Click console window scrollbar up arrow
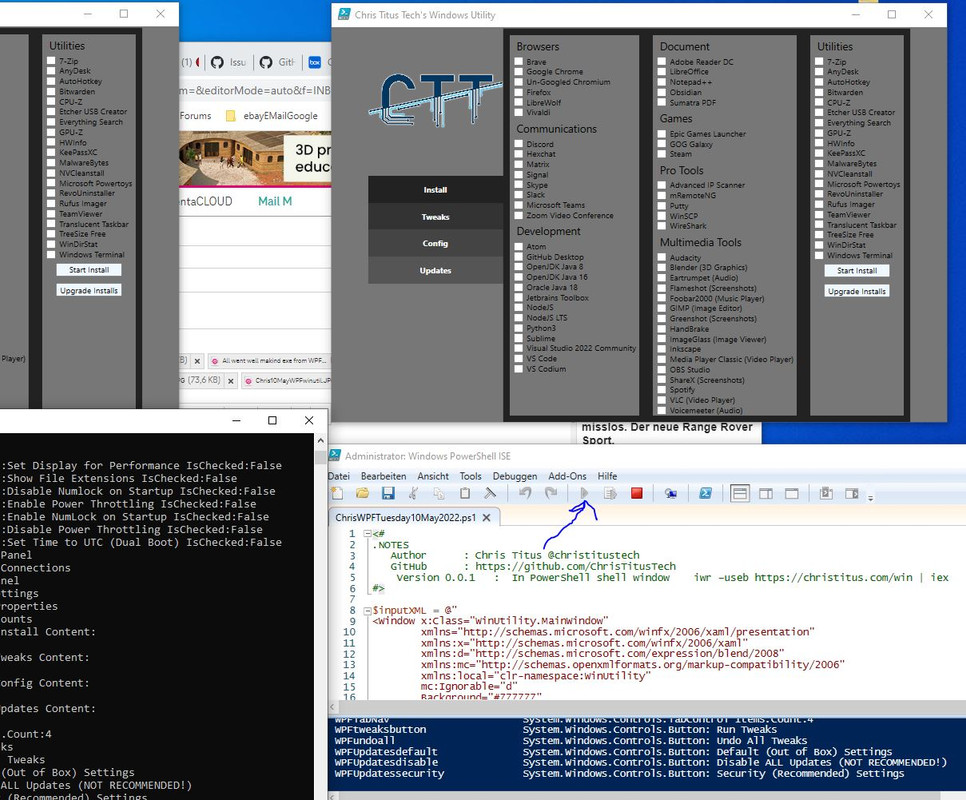The height and width of the screenshot is (800, 966). 320,441
